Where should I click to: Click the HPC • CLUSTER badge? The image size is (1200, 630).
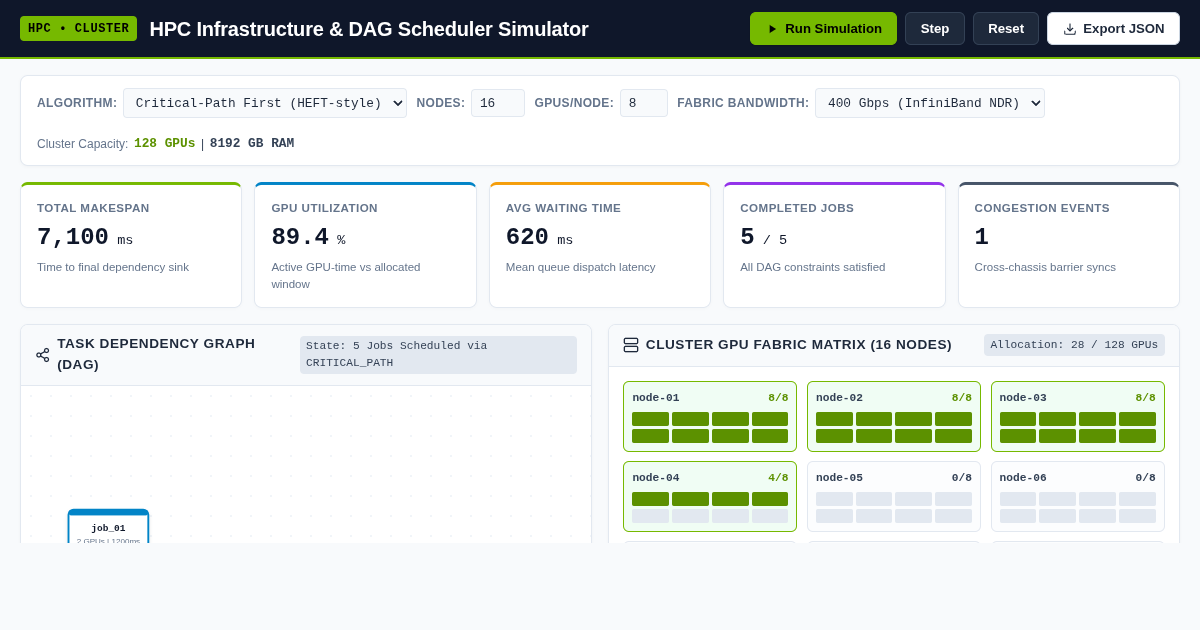tap(78, 28)
